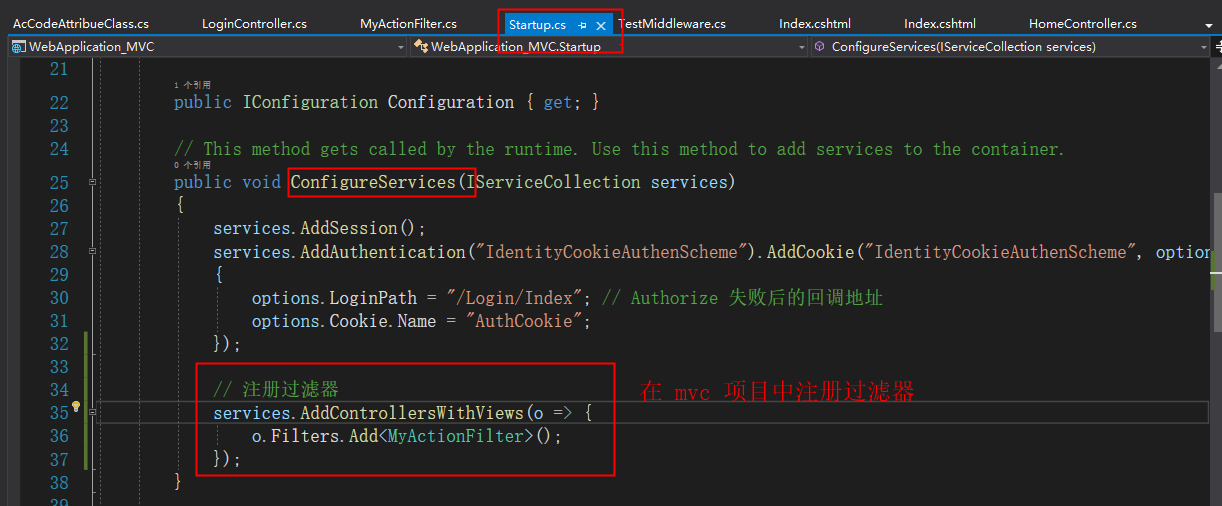Switch to the AcCodeAttribueClass.cs tab
Screen dimensions: 1222x506
point(81,24)
